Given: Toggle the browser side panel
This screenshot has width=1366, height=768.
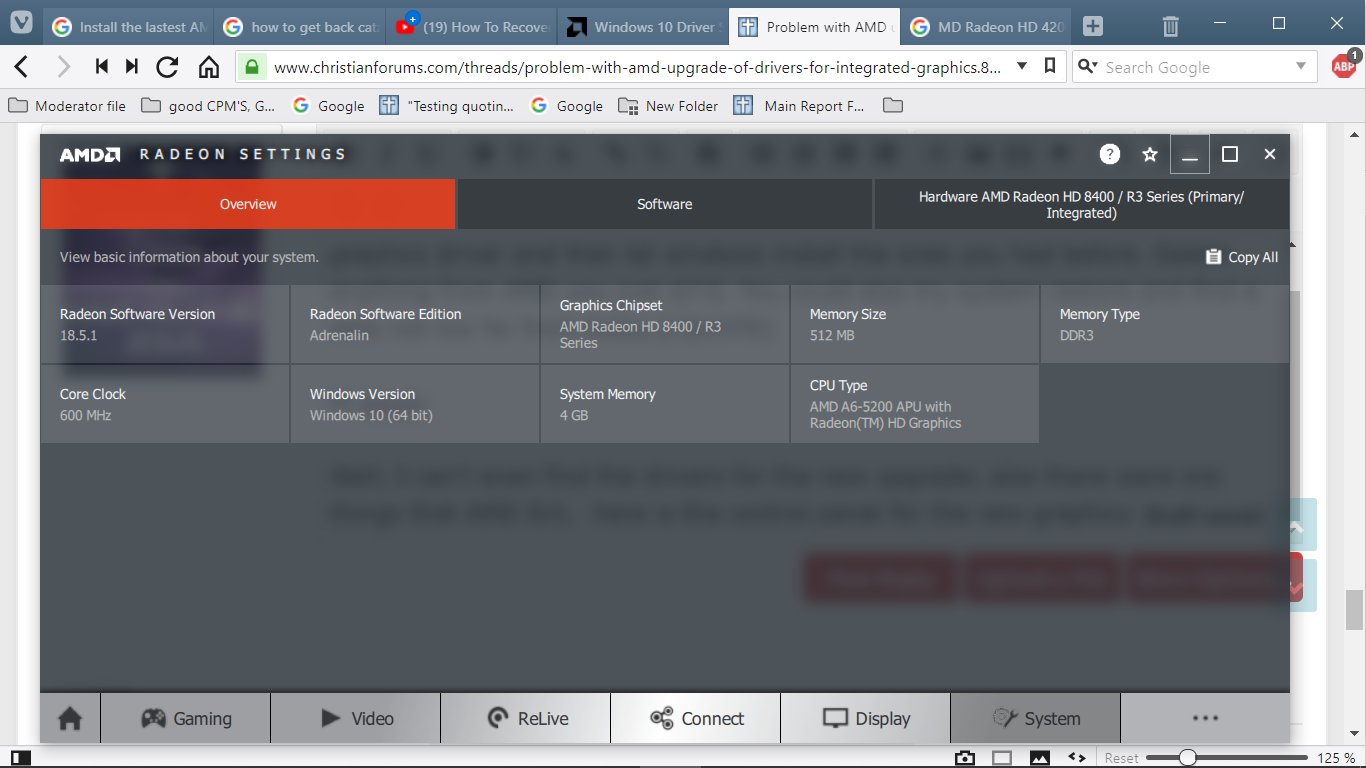Looking at the screenshot, I should pos(20,758).
